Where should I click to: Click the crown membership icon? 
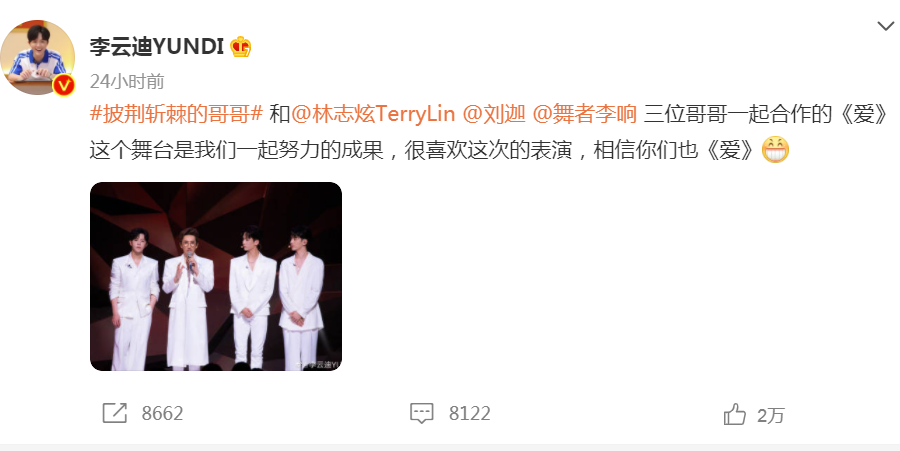point(240,46)
